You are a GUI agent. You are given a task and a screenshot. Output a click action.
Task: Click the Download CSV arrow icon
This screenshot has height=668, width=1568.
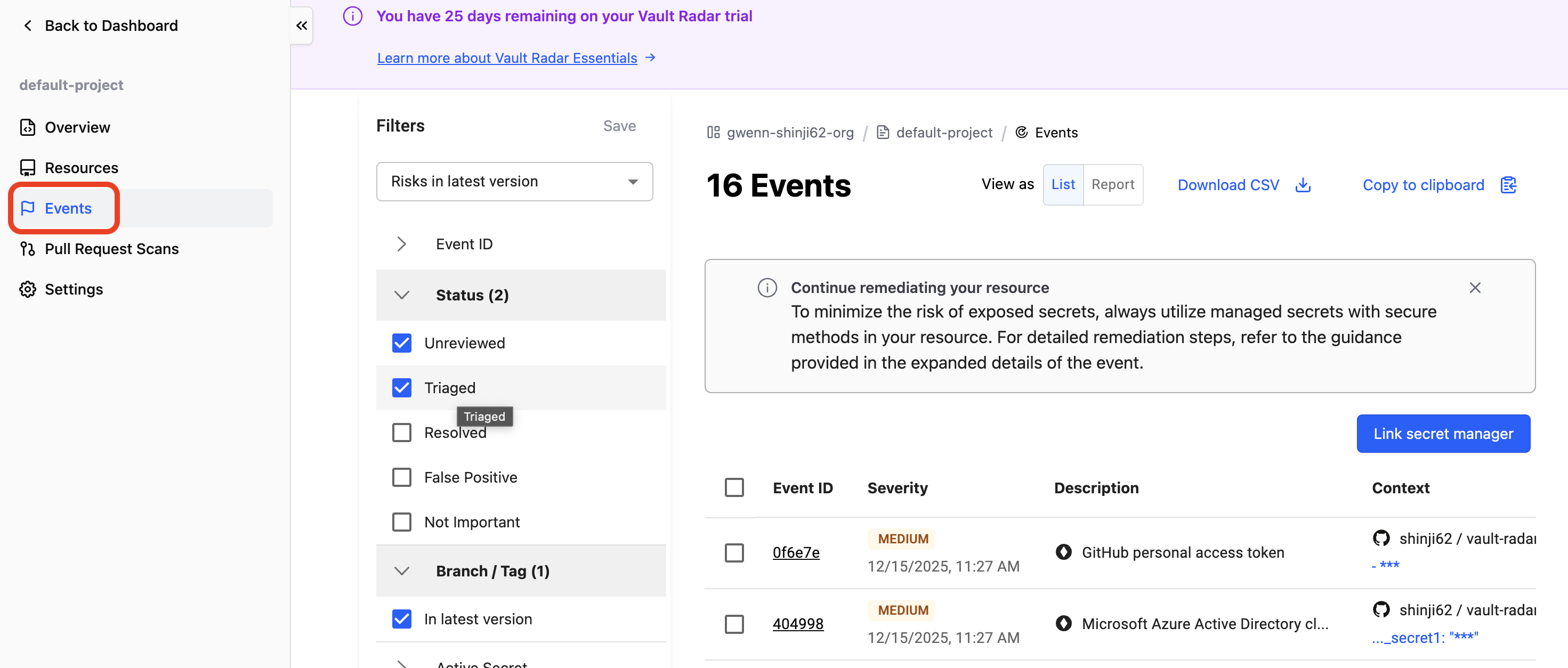click(1303, 185)
